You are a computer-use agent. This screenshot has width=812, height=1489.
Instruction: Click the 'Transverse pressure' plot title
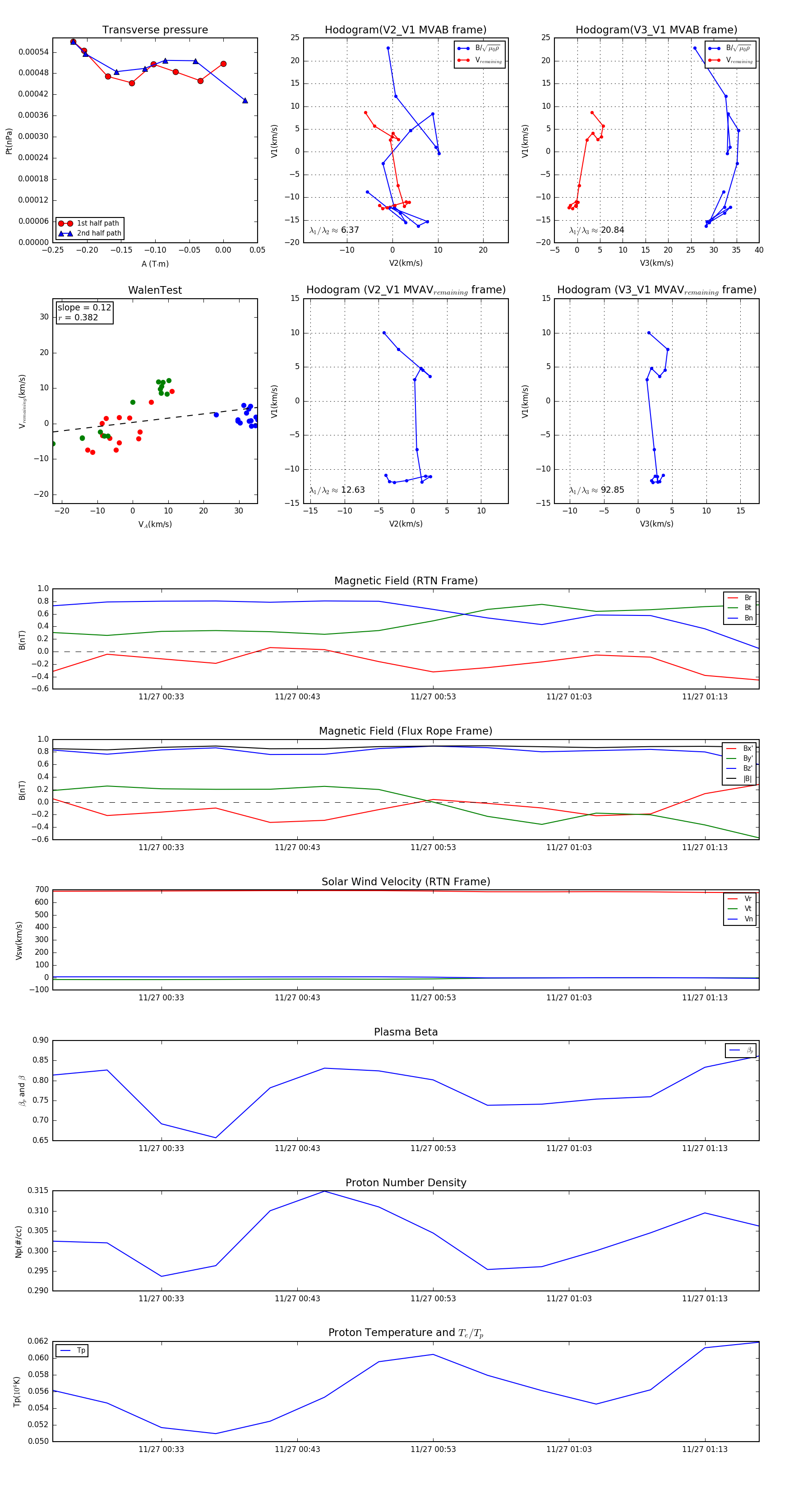point(155,30)
